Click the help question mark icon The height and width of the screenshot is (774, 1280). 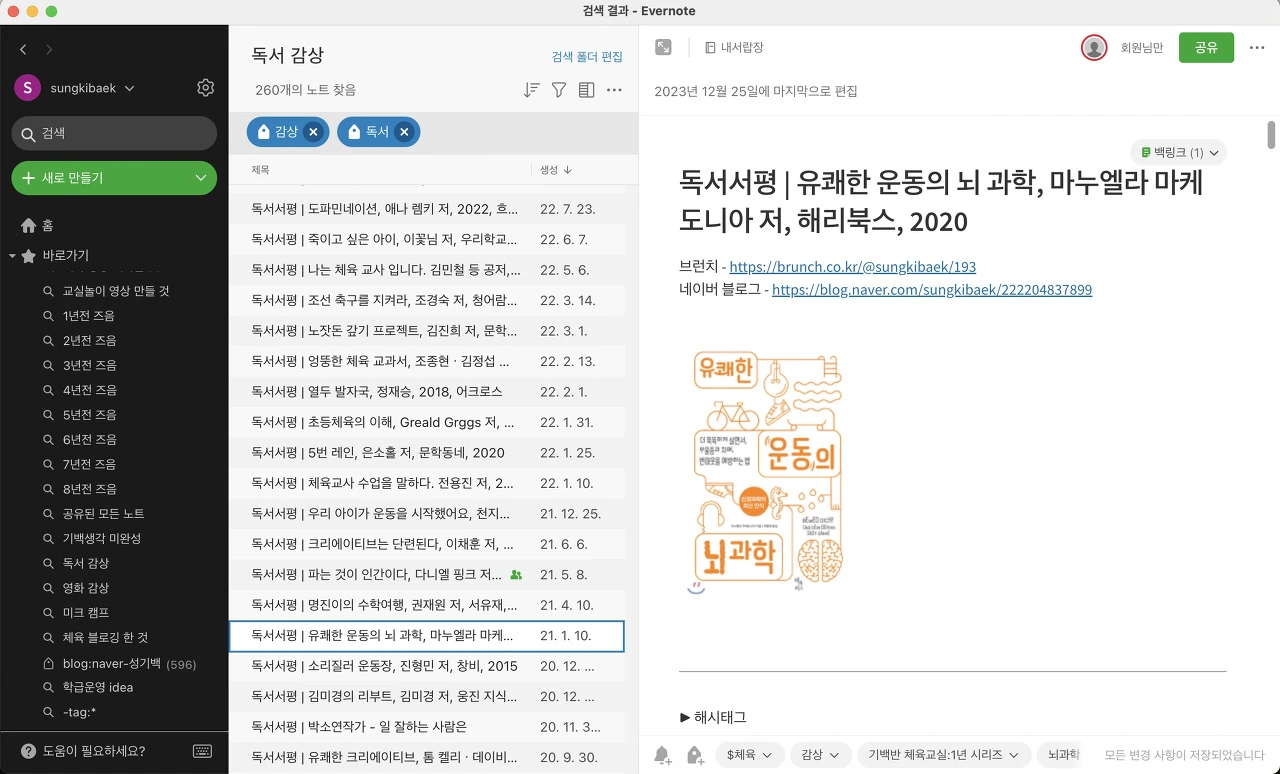tap(28, 751)
